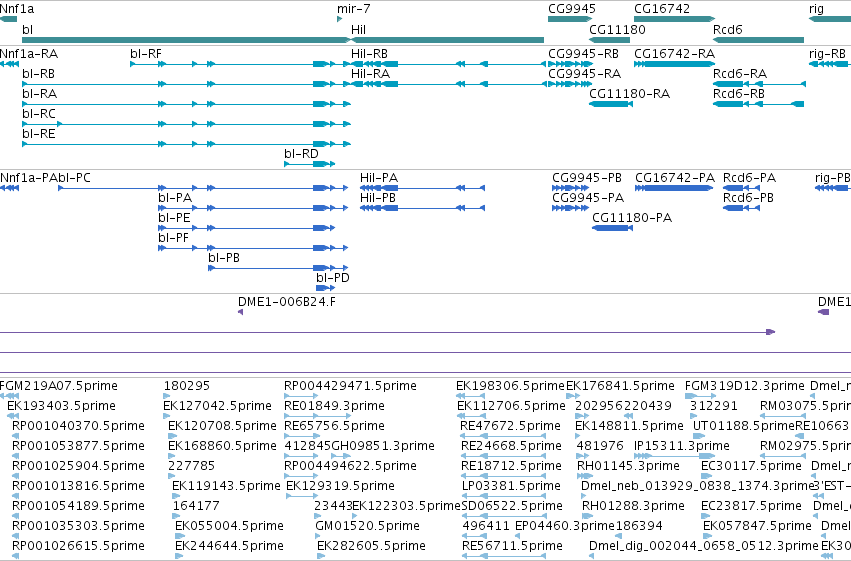
Task: Click the Rcd6-RB transcript label
Action: click(739, 94)
